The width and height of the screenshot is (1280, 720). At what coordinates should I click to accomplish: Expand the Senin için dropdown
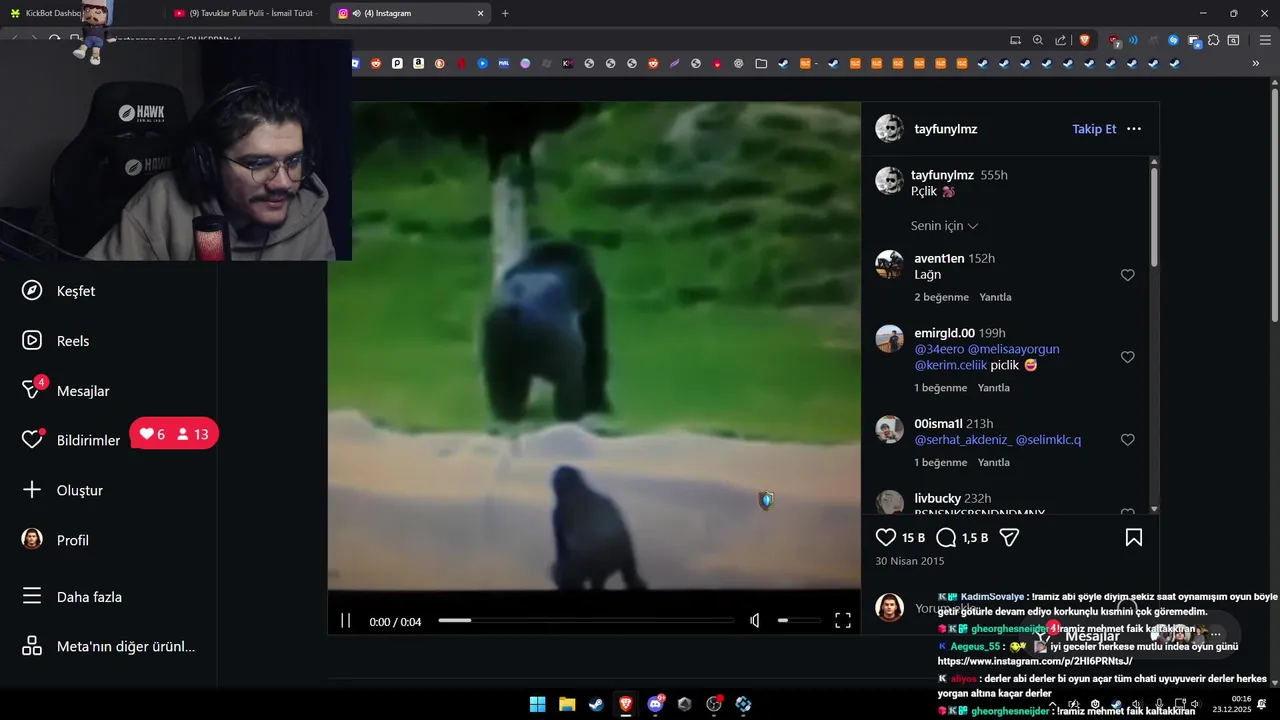click(944, 226)
